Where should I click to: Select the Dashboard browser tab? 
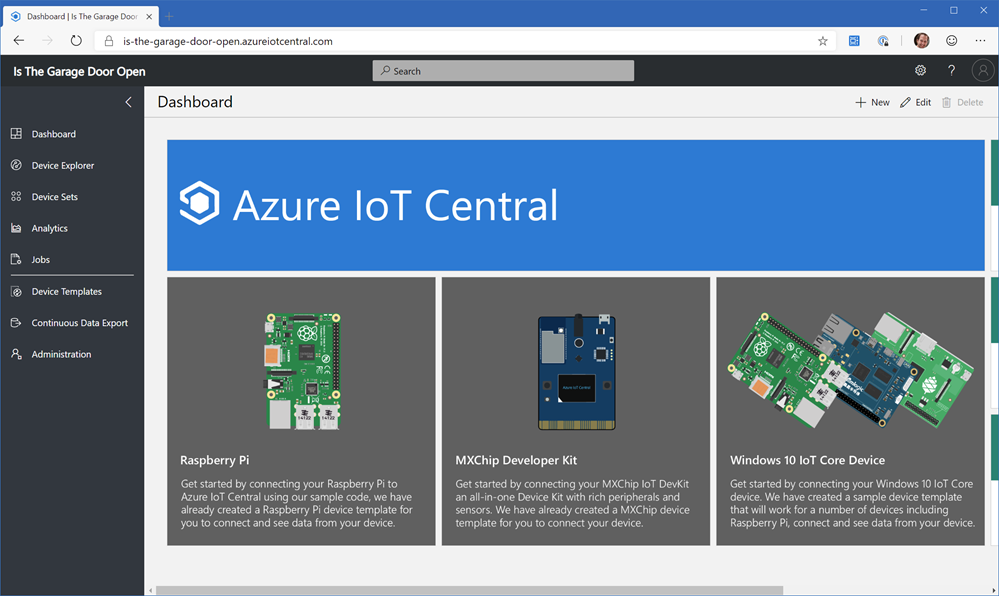pyautogui.click(x=80, y=16)
